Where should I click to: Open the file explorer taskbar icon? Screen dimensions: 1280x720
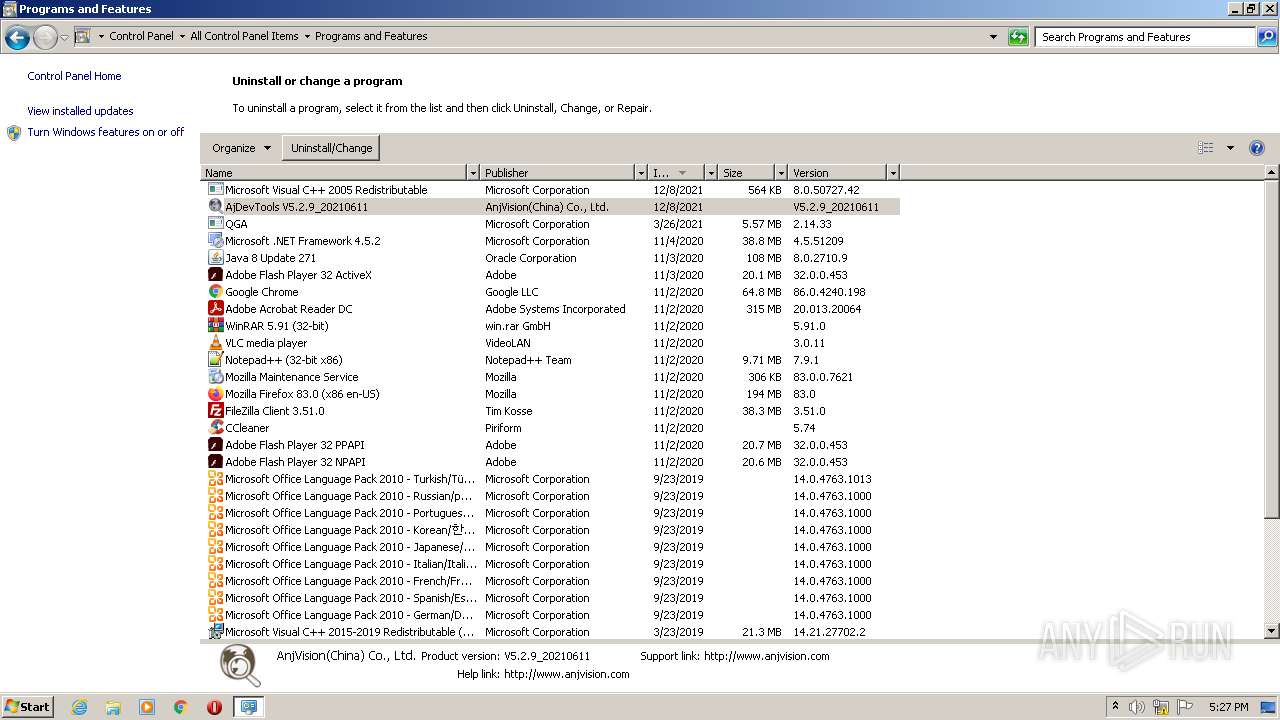click(x=113, y=707)
